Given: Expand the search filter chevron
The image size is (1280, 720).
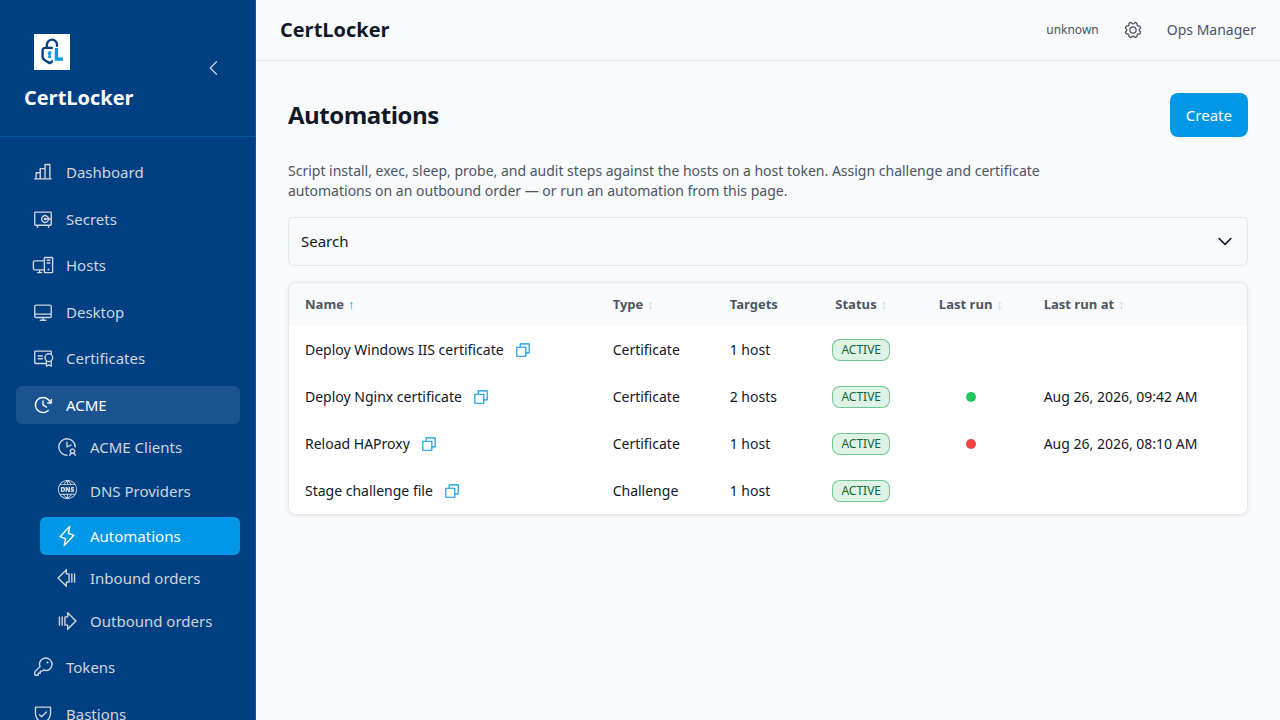Looking at the screenshot, I should [x=1225, y=241].
